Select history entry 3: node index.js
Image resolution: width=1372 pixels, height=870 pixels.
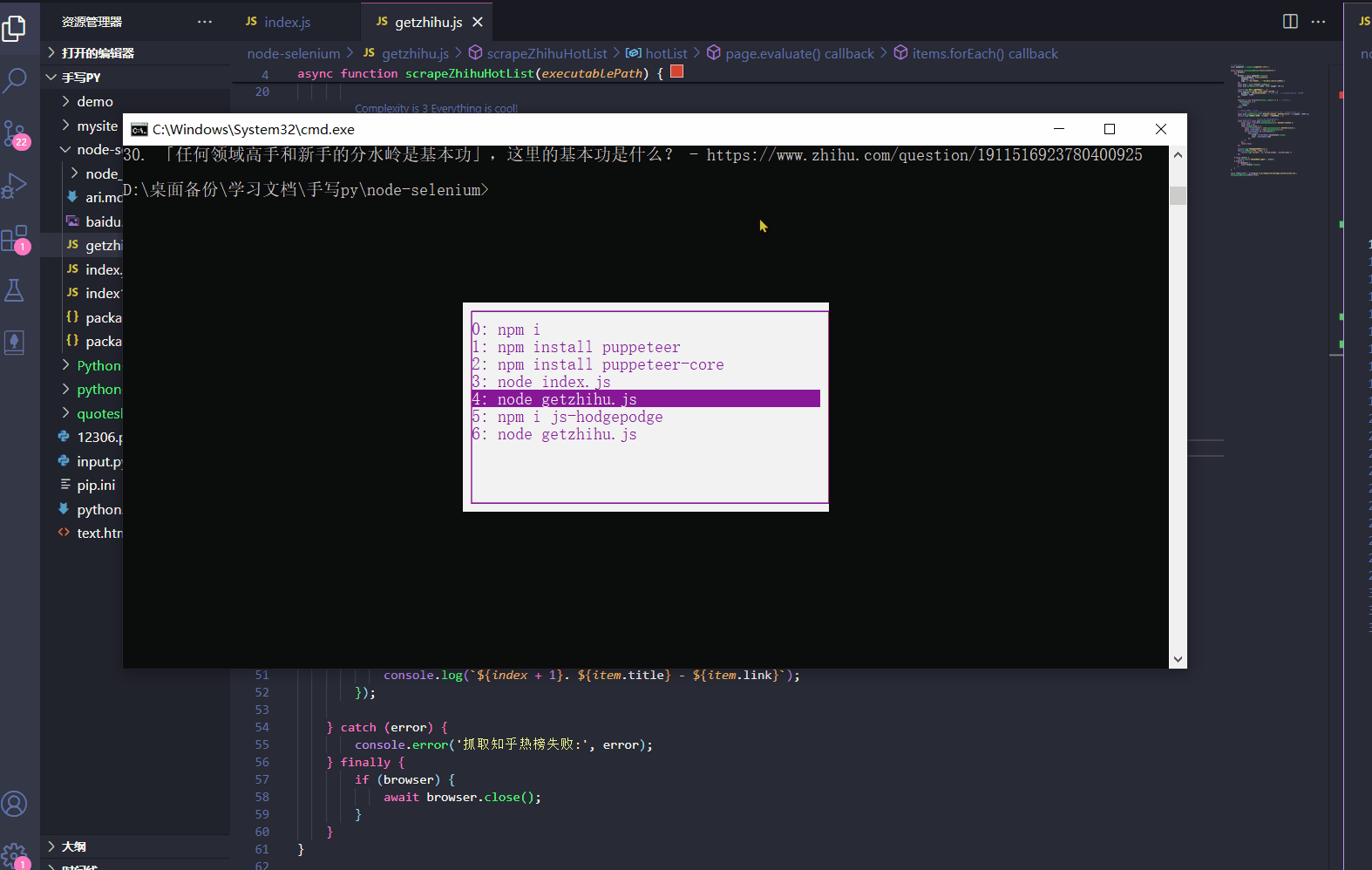click(x=646, y=382)
